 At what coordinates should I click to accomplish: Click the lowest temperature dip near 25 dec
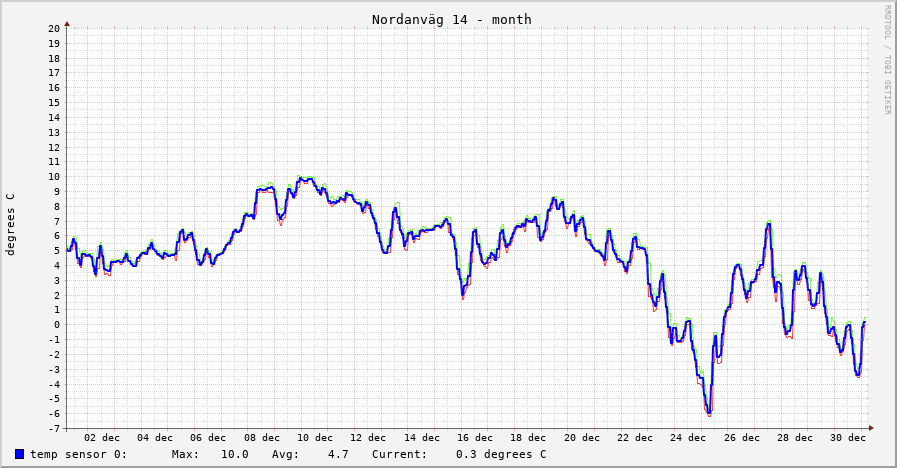(708, 411)
